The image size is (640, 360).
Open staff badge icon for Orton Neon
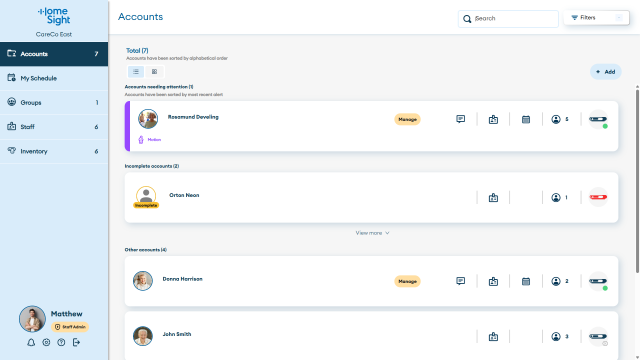493,198
